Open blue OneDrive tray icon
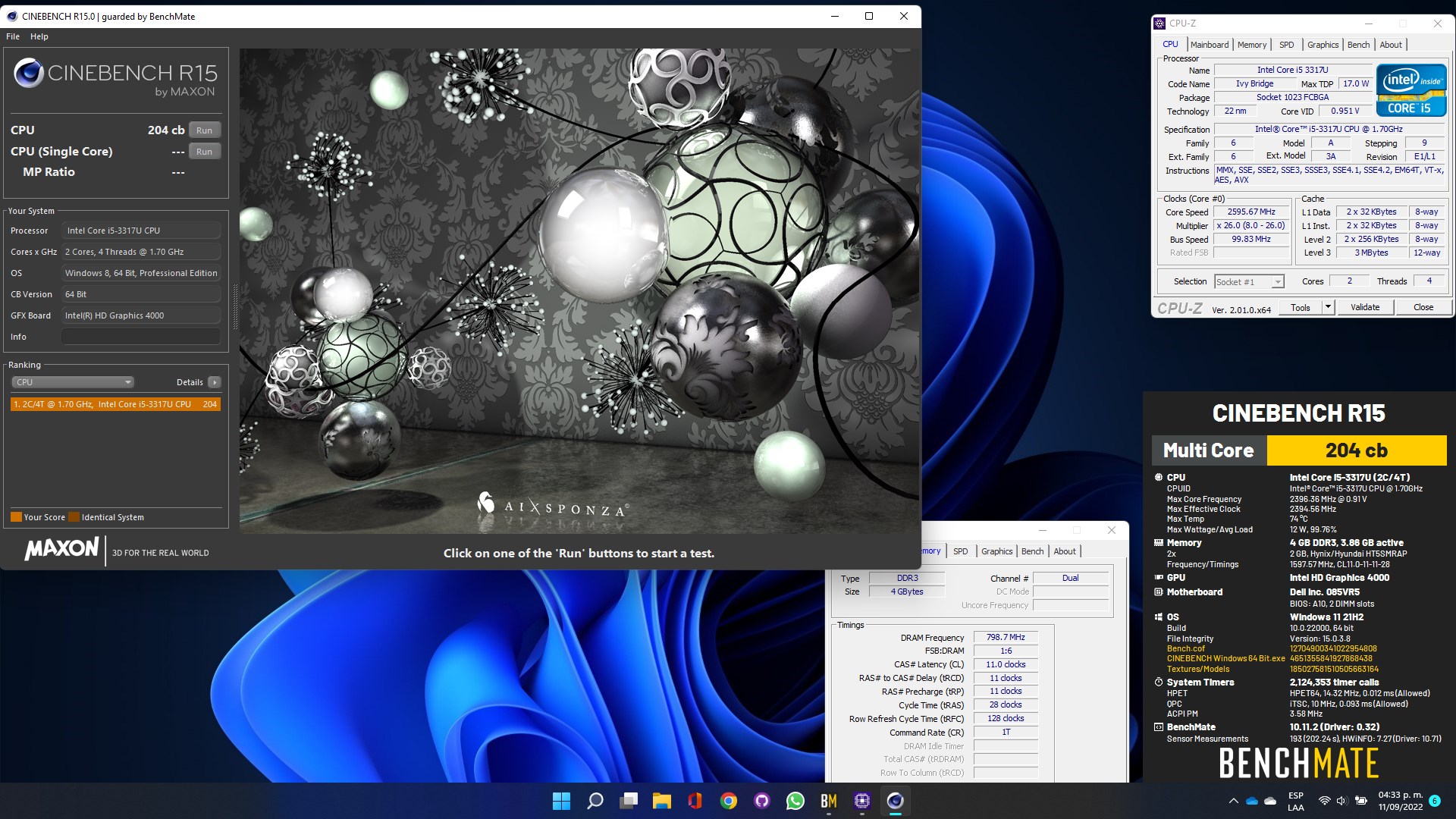 (1252, 801)
